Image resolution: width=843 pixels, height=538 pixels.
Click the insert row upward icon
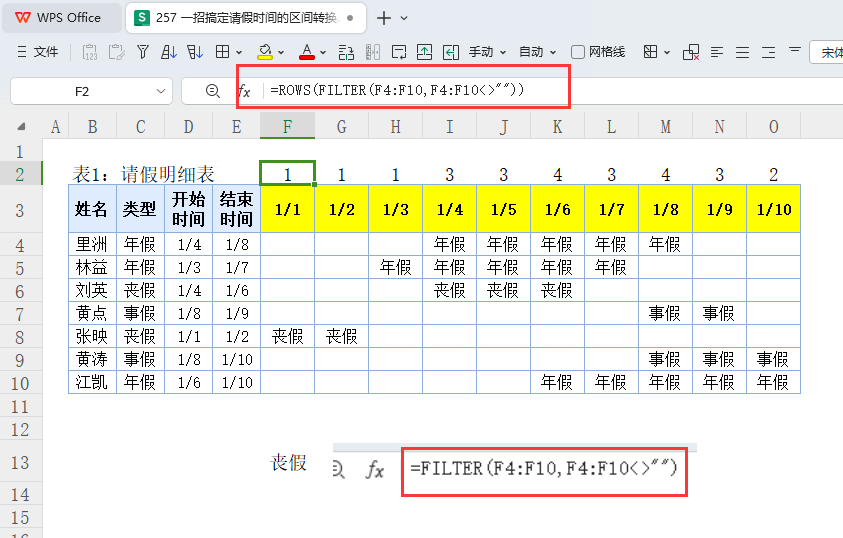tap(425, 52)
